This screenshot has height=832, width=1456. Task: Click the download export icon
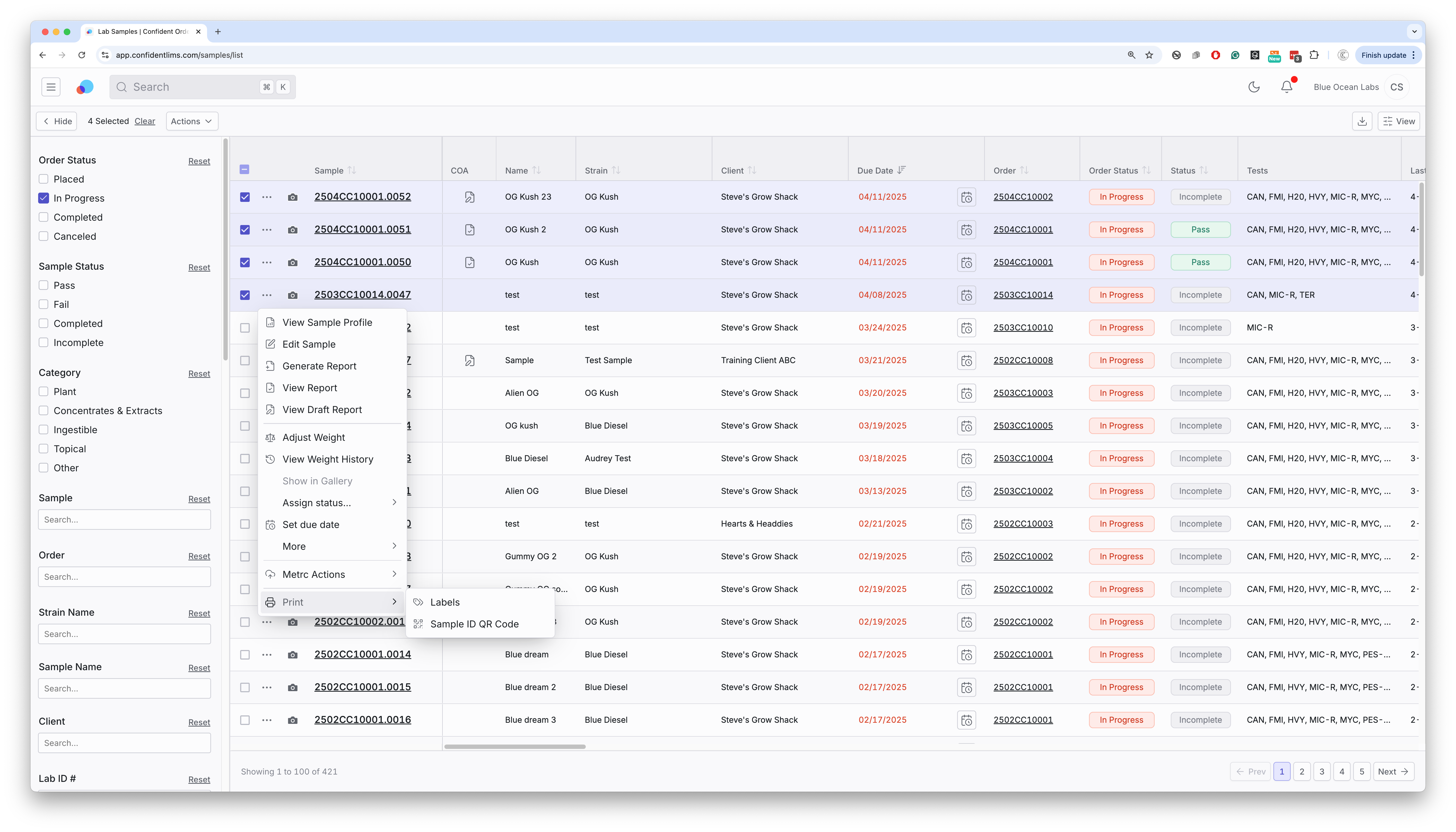point(1362,121)
